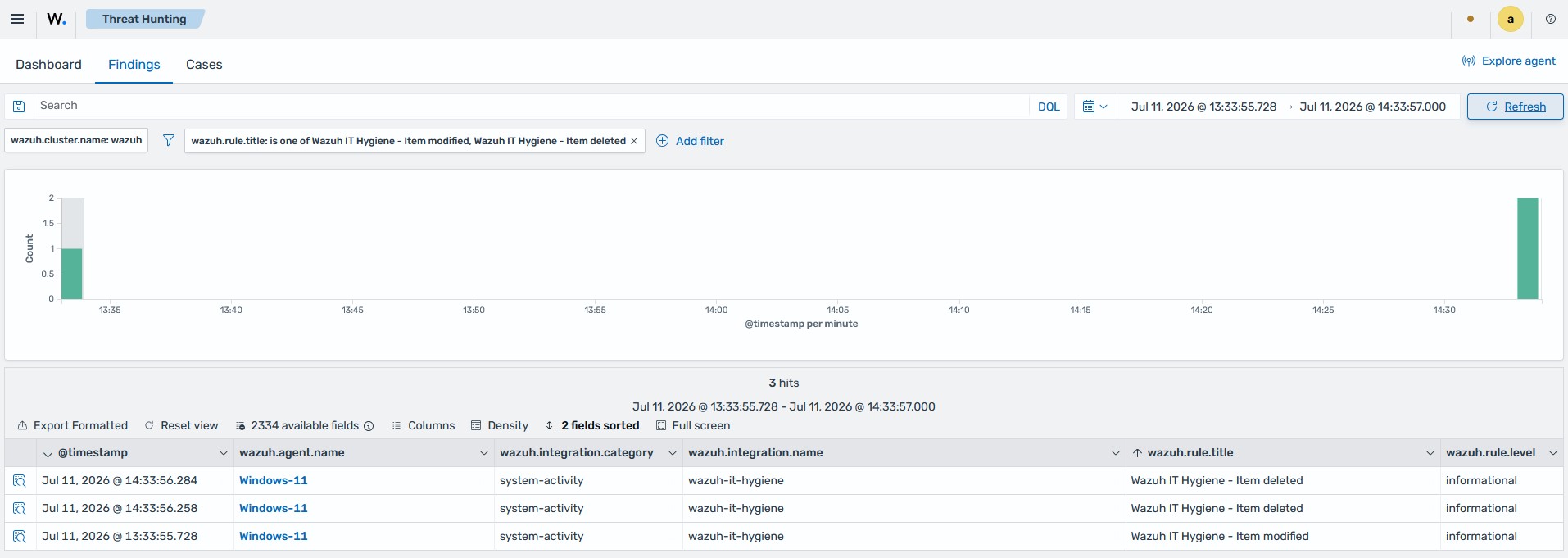Click start date Jul 11, 2026 @ 13:33:55.728

pos(1203,107)
